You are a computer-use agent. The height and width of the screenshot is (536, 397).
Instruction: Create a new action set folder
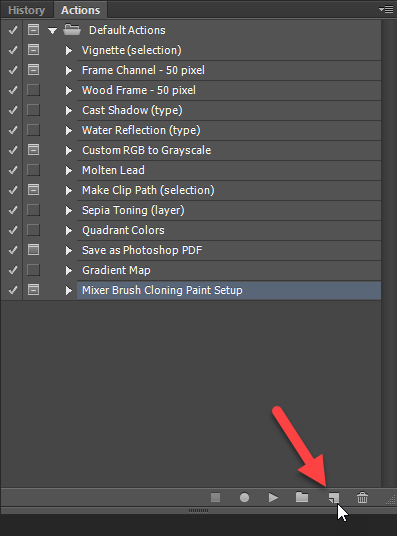point(302,497)
